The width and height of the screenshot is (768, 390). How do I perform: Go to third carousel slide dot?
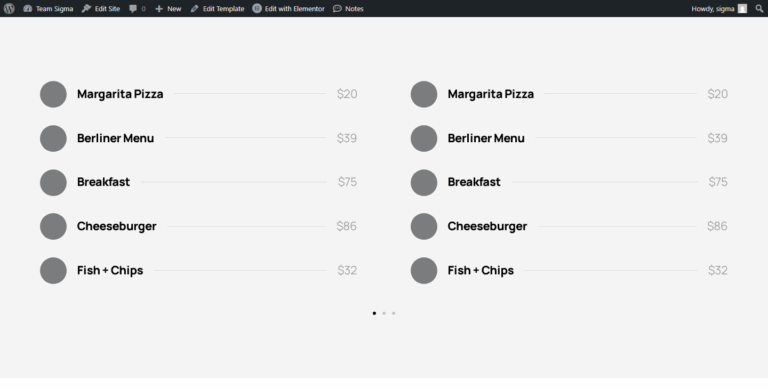(394, 313)
